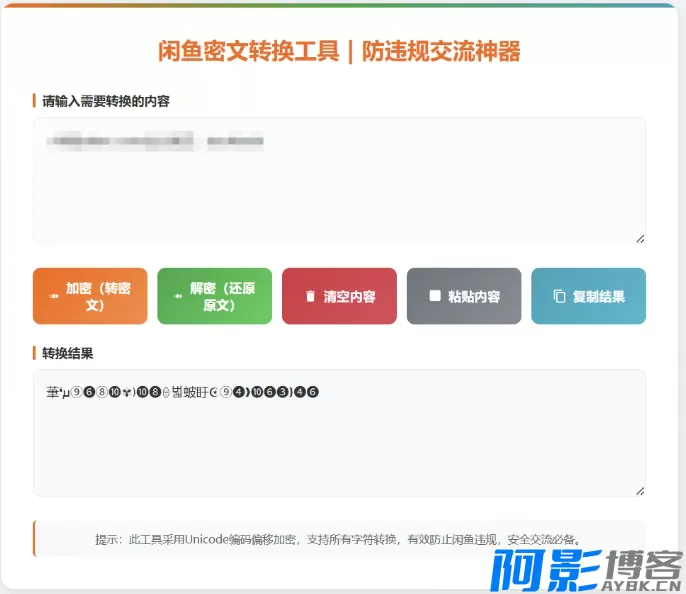686x594 pixels.
Task: Click the unlock icon on the decrypt button
Action: (177, 296)
